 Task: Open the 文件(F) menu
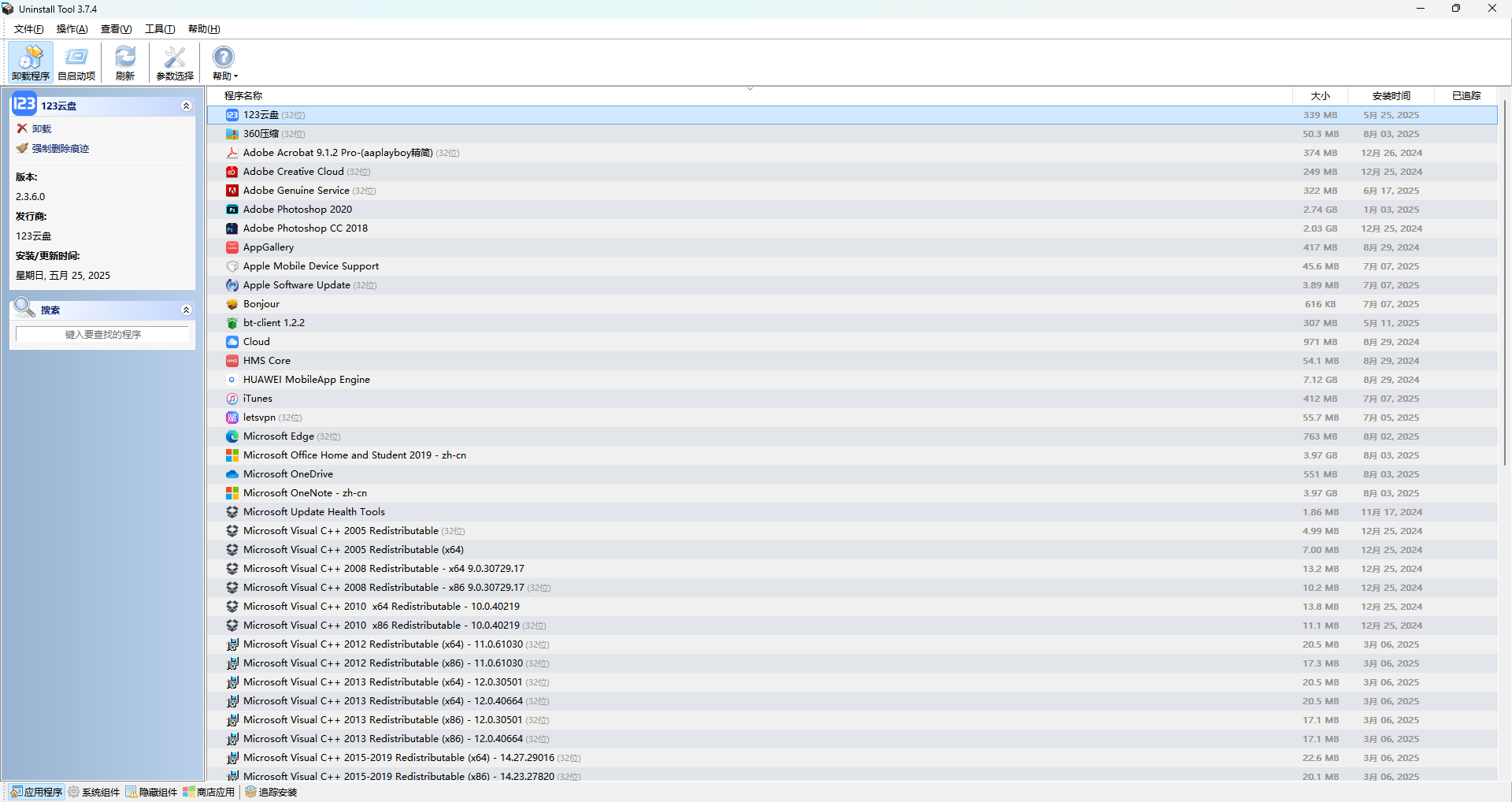pyautogui.click(x=29, y=29)
